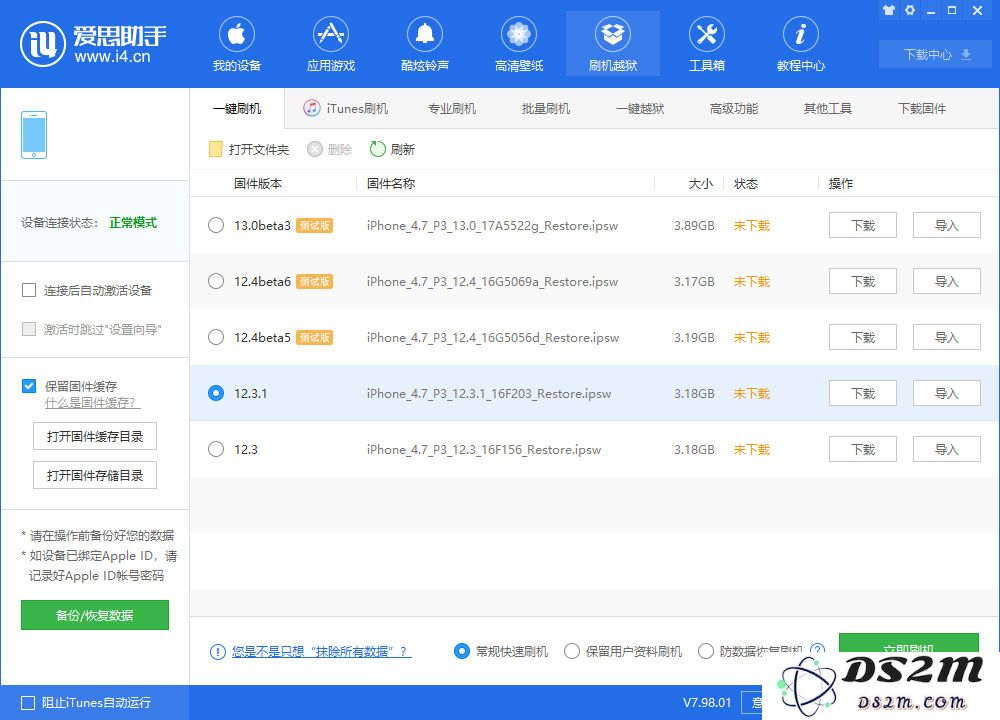Import firmware for 12.4beta6 row
This screenshot has width=1000, height=720.
coord(946,281)
